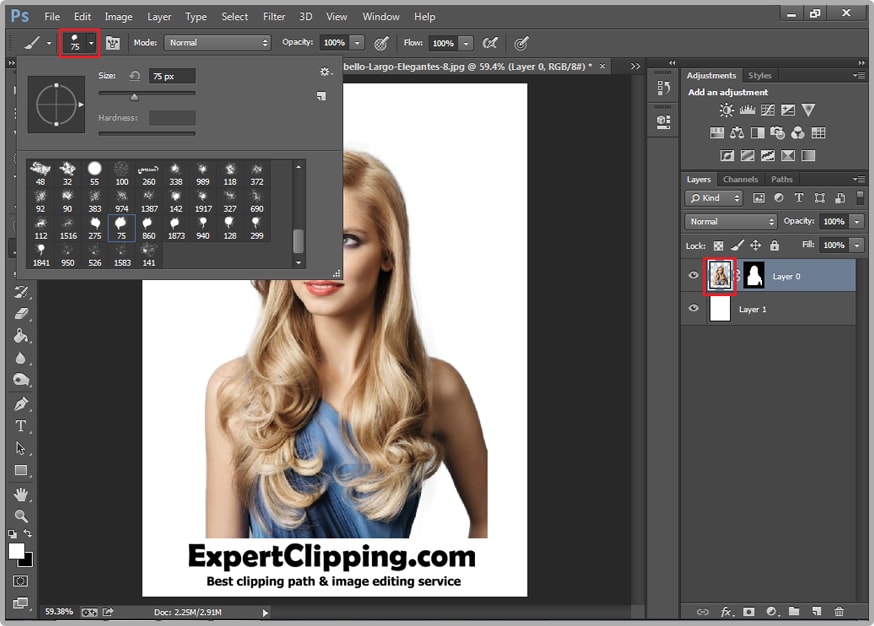Click the Paint Bucket tool
Viewport: 874px width, 626px height.
coord(20,336)
